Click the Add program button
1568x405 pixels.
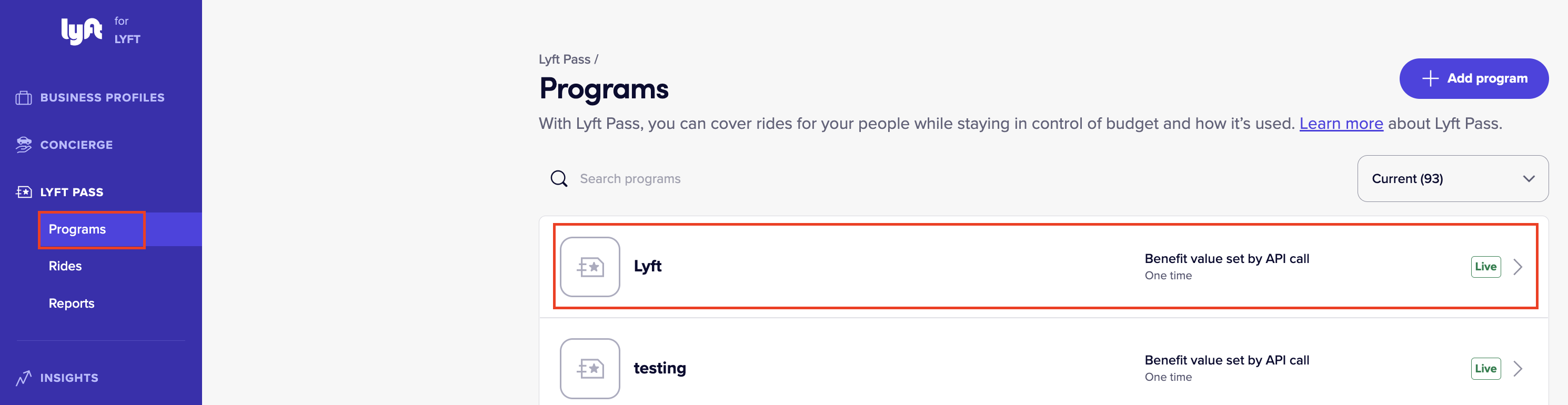click(x=1474, y=78)
